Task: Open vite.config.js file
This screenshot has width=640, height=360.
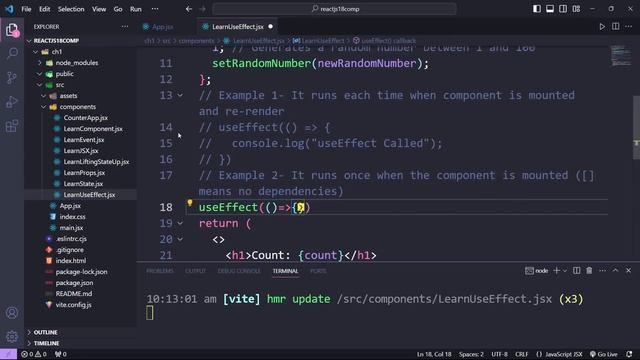Action: 73,304
